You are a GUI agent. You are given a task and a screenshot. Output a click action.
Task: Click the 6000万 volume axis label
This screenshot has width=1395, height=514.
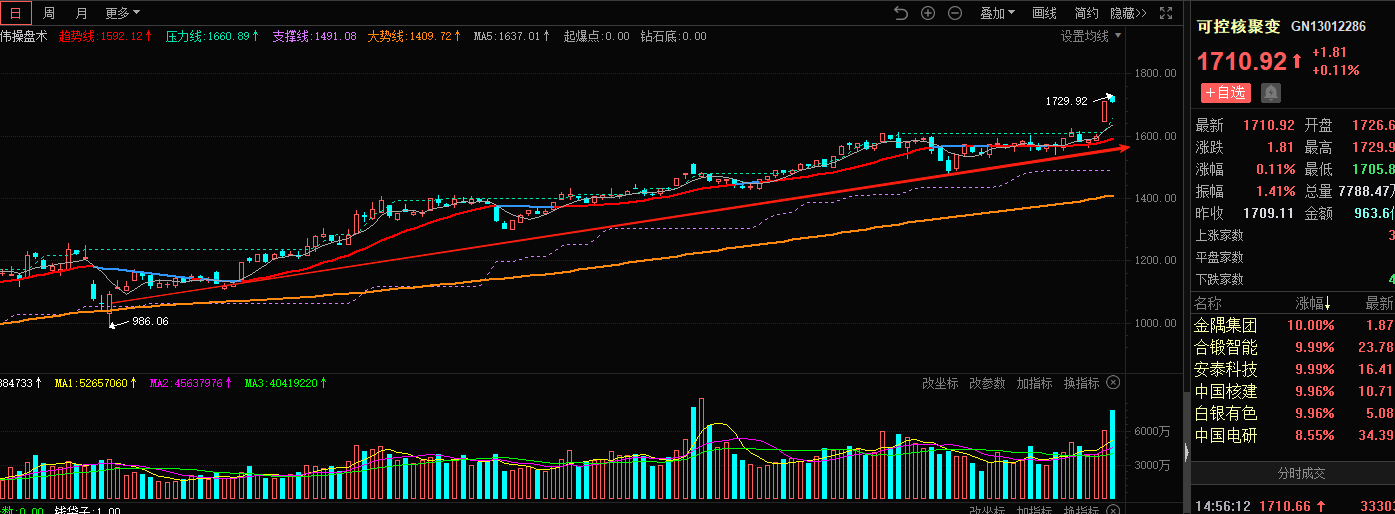(1152, 431)
